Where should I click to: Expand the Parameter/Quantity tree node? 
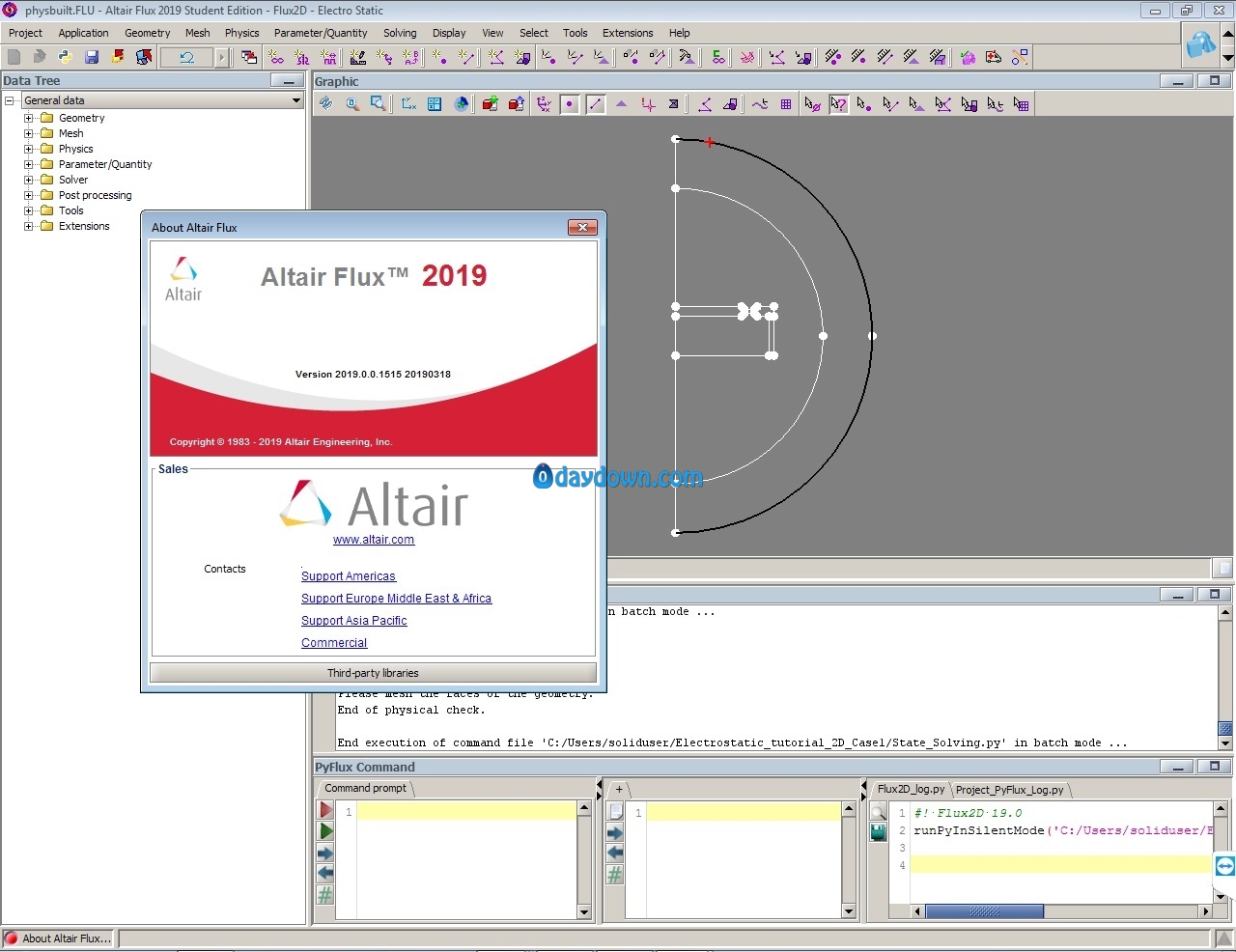point(28,164)
